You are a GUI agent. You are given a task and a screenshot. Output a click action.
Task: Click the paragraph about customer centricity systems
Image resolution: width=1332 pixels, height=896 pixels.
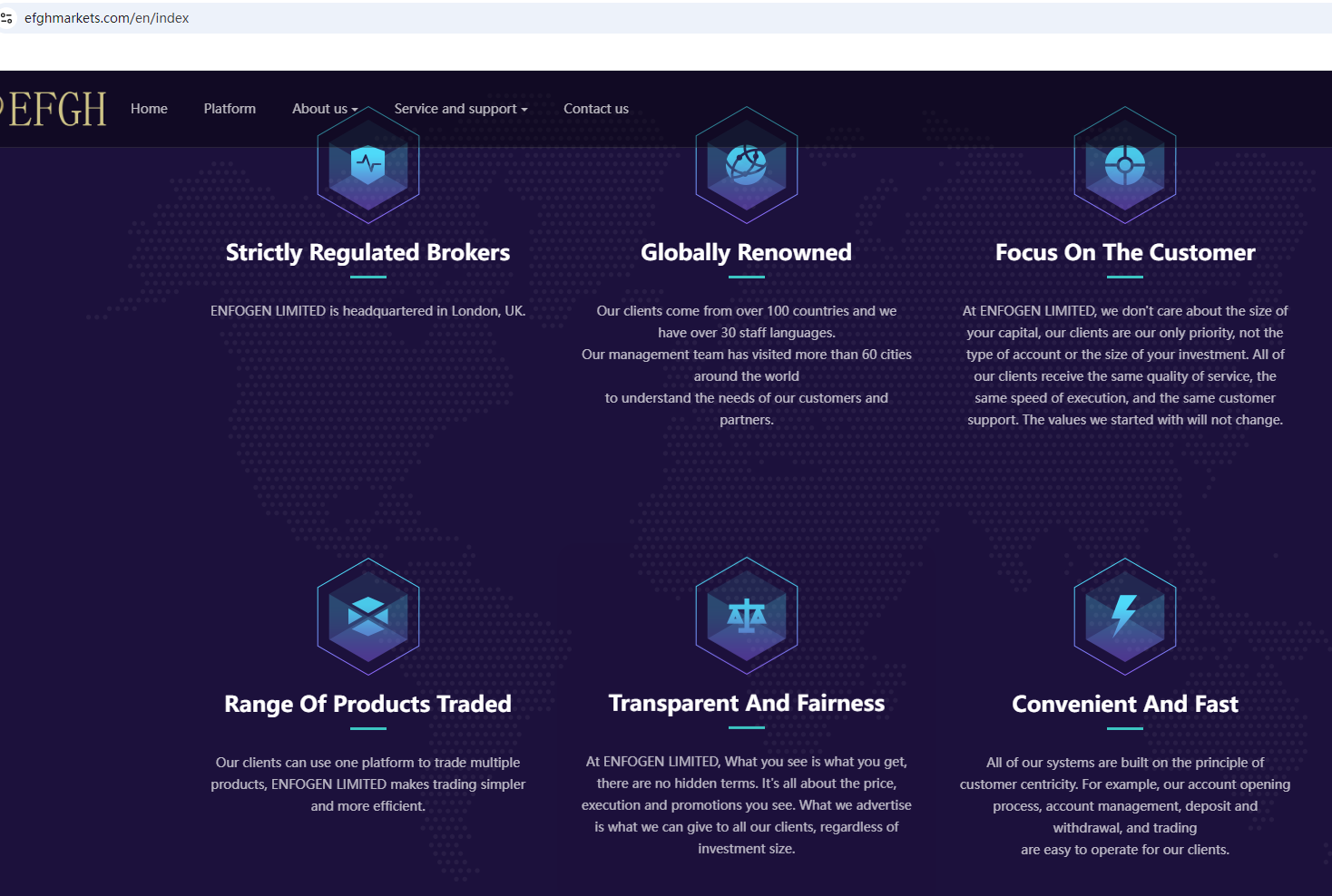(x=1125, y=806)
